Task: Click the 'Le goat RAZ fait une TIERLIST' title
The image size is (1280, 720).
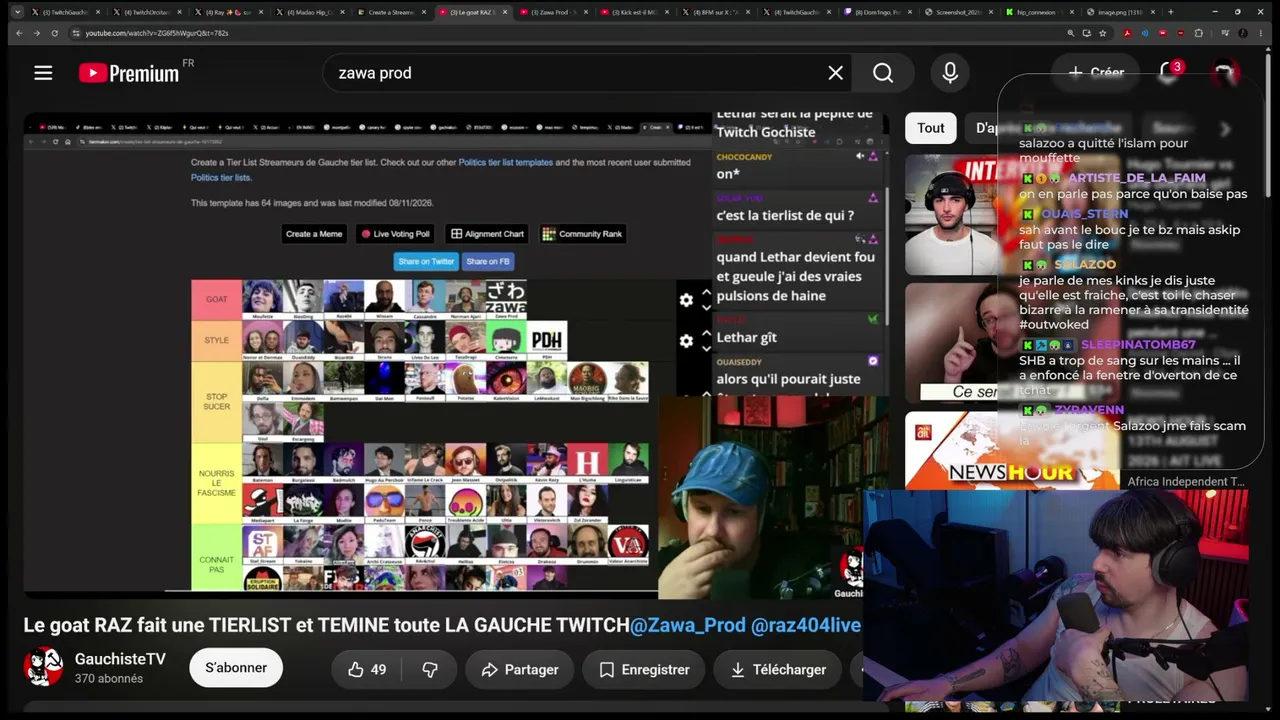Action: pos(326,625)
